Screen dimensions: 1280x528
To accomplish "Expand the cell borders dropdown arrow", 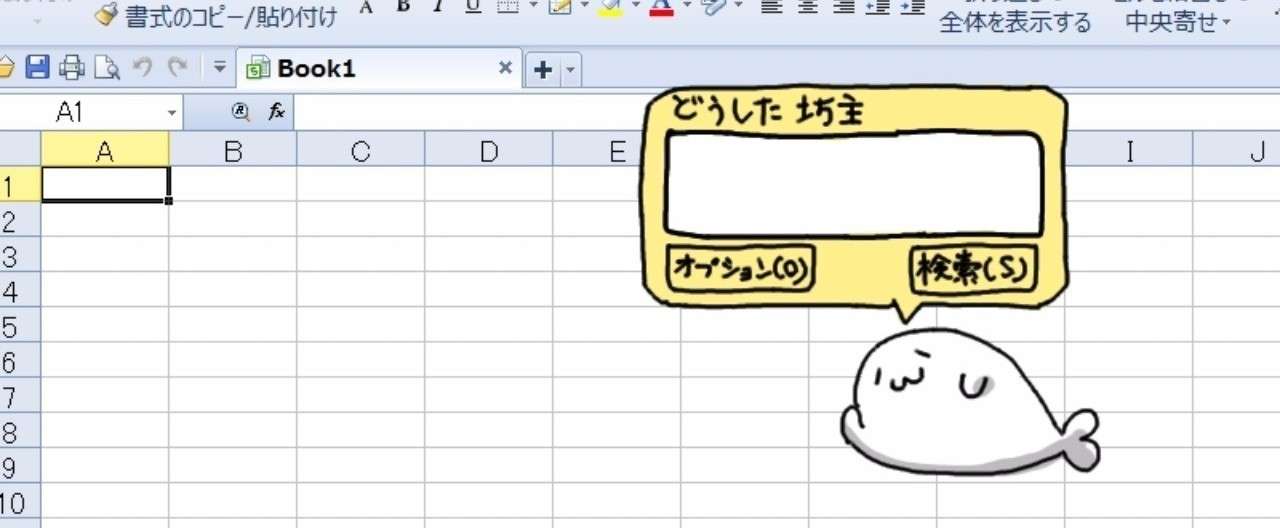I will coord(532,6).
